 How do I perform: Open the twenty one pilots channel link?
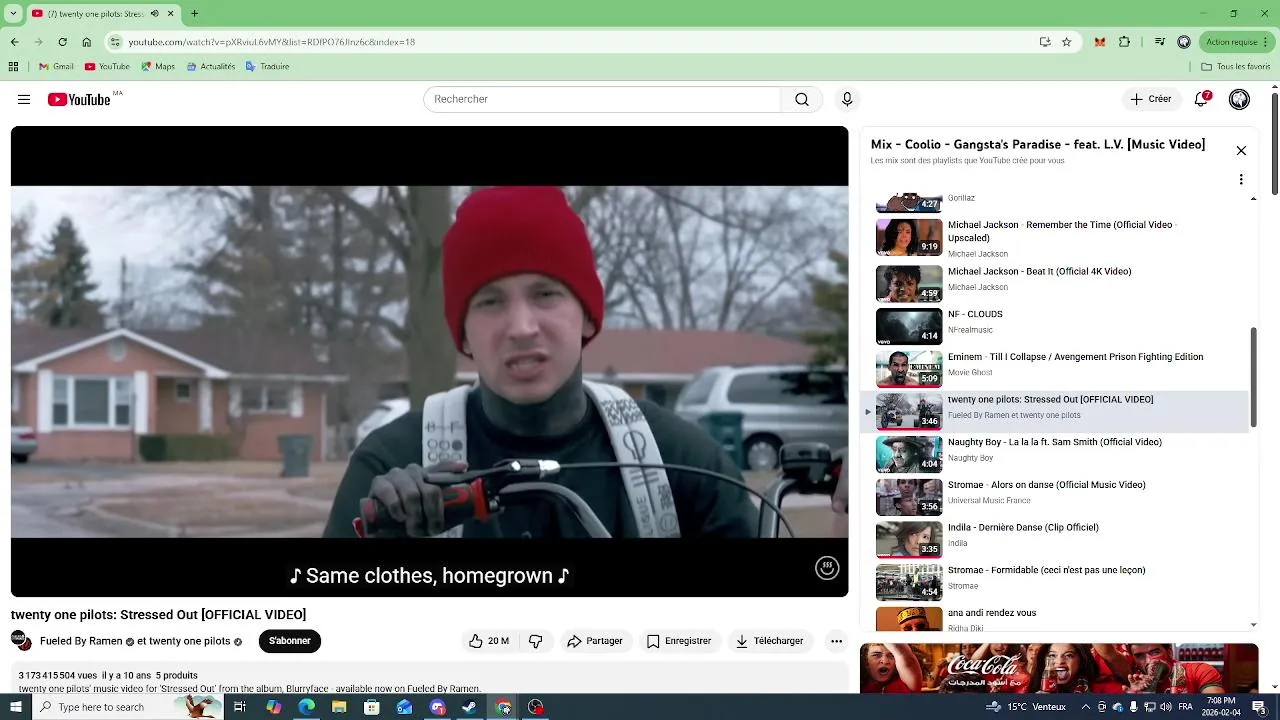tap(190, 641)
